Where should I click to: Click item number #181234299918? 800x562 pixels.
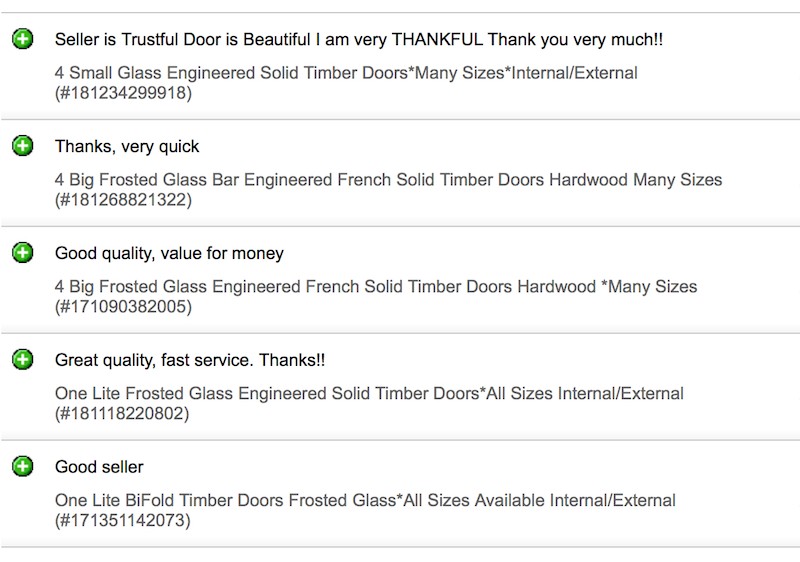(x=123, y=93)
